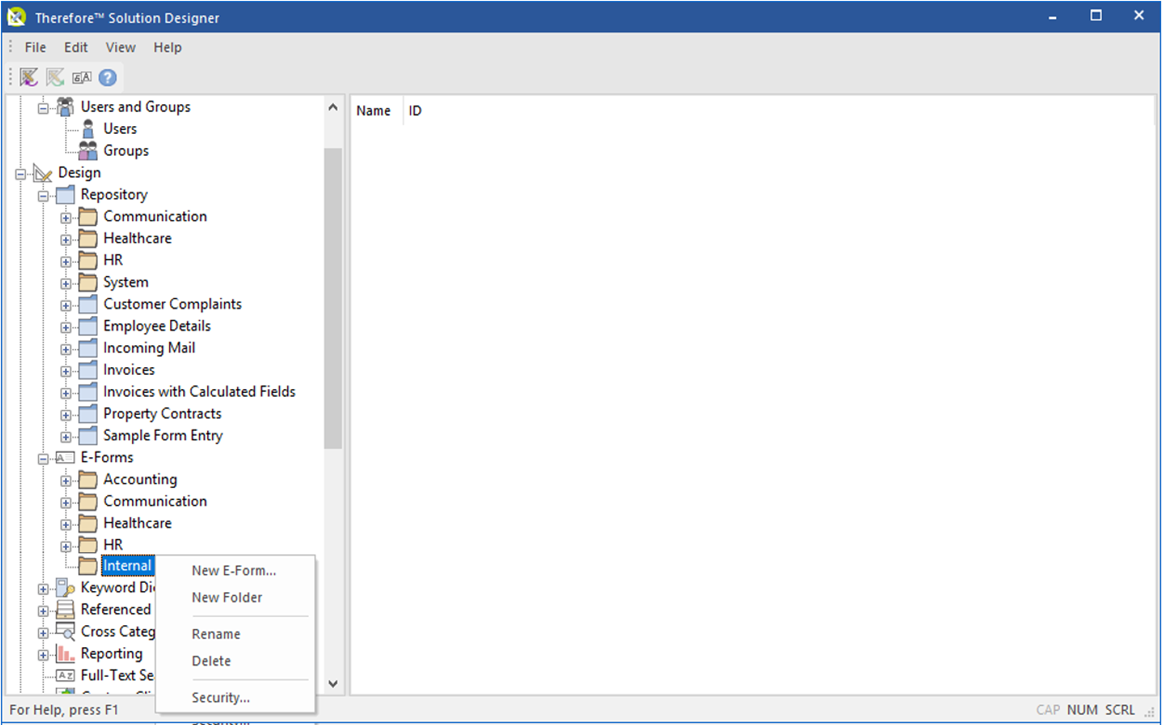The width and height of the screenshot is (1163, 725).
Task: Select Rename in the context menu
Action: (x=216, y=633)
